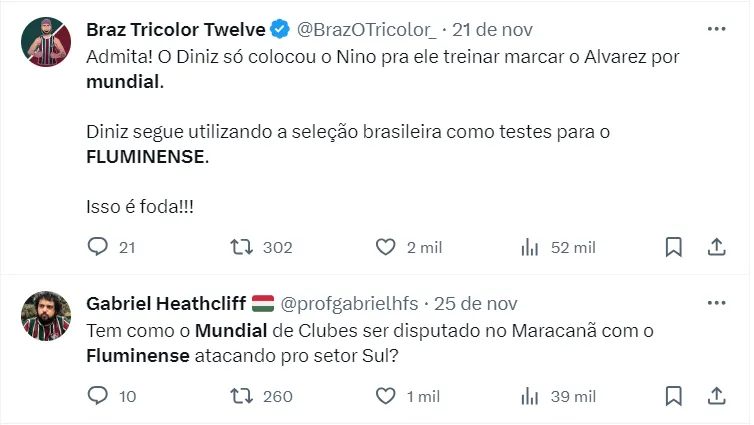View analytics for the 39 mil views tweet
The image size is (754, 425).
click(x=530, y=396)
